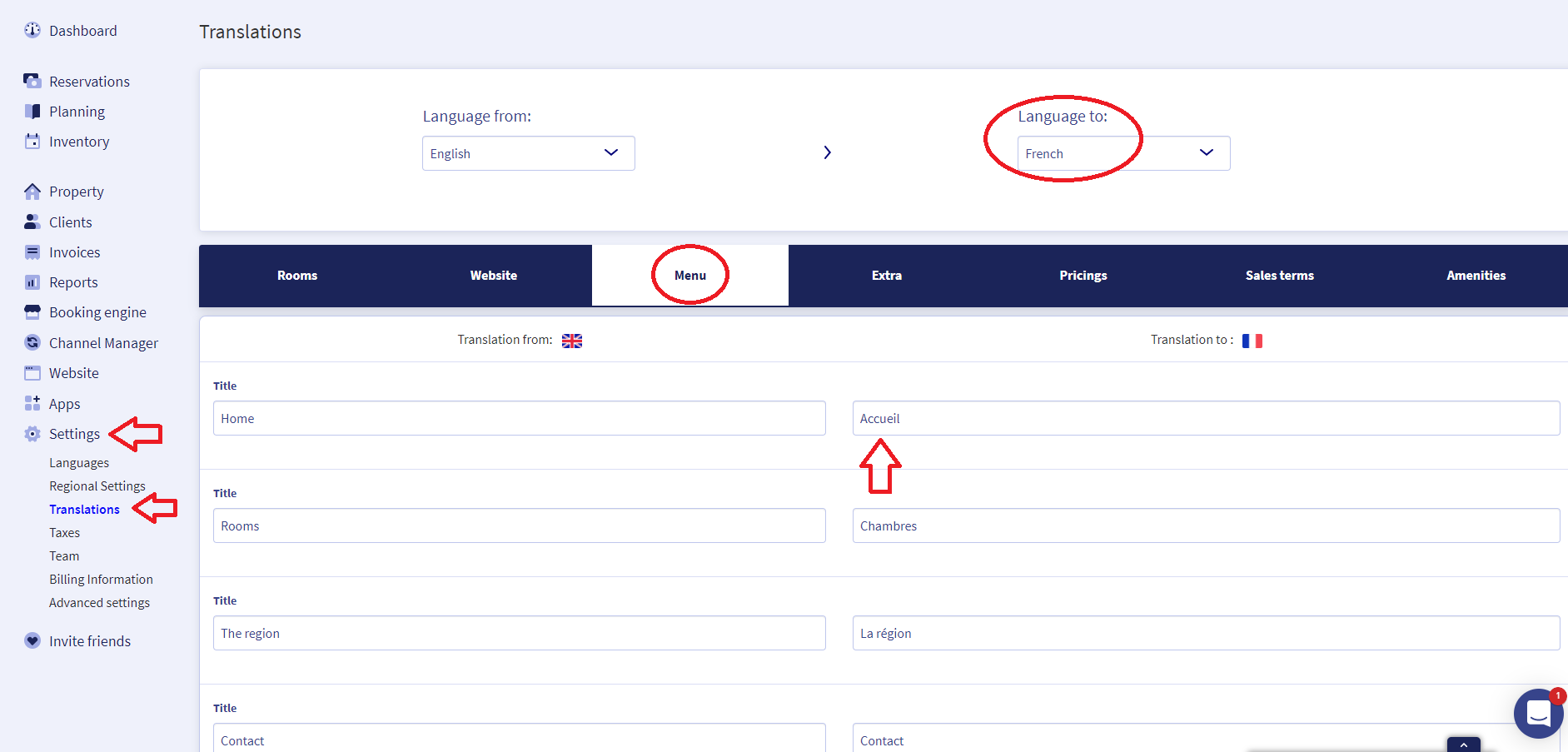The width and height of the screenshot is (1568, 752).
Task: Open the chat support bubble
Action: pos(1538,713)
